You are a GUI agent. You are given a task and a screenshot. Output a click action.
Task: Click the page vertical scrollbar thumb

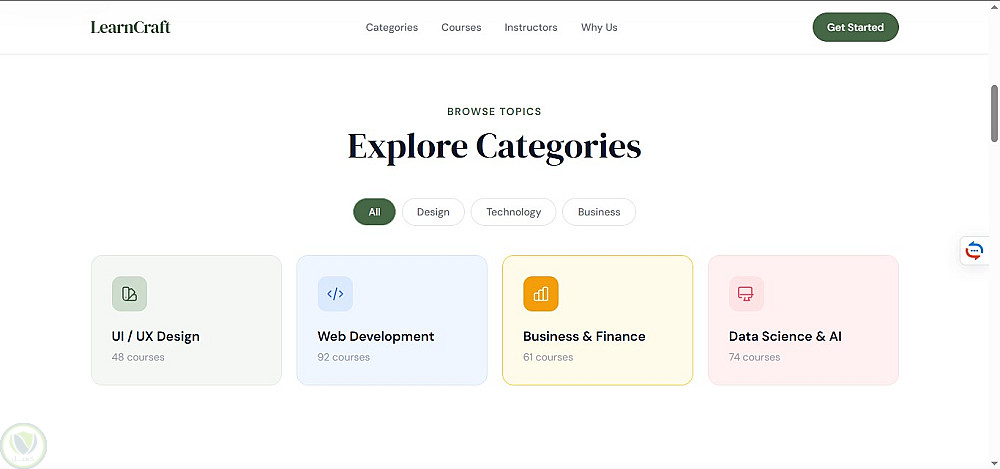pyautogui.click(x=994, y=113)
